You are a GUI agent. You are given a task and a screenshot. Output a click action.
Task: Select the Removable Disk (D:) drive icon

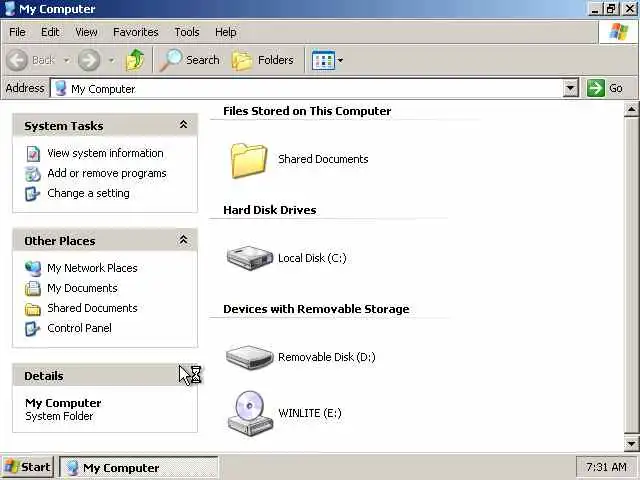pos(249,357)
